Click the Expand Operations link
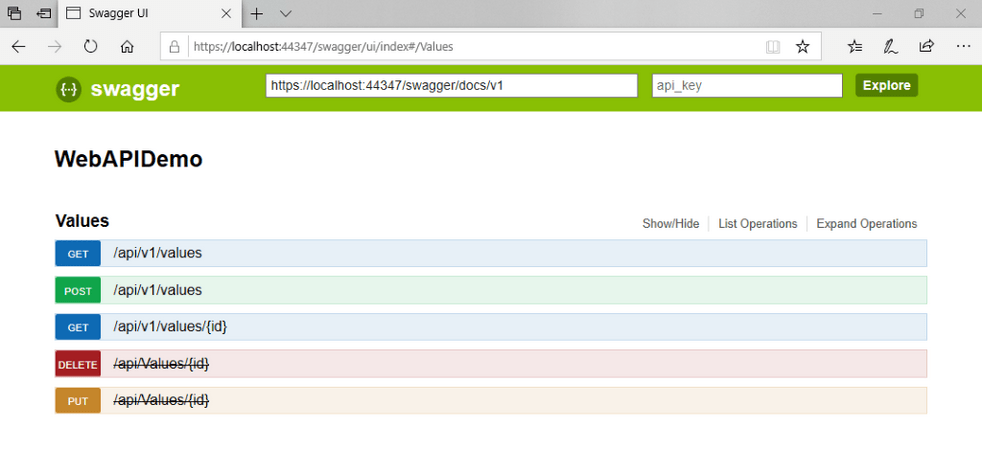Image resolution: width=983 pixels, height=474 pixels. [866, 224]
